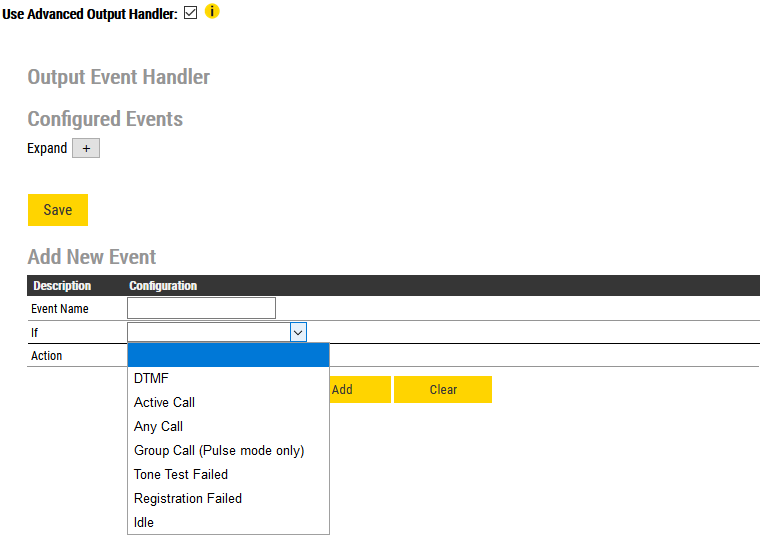Select the blank highlighted dropdown option

click(228, 355)
